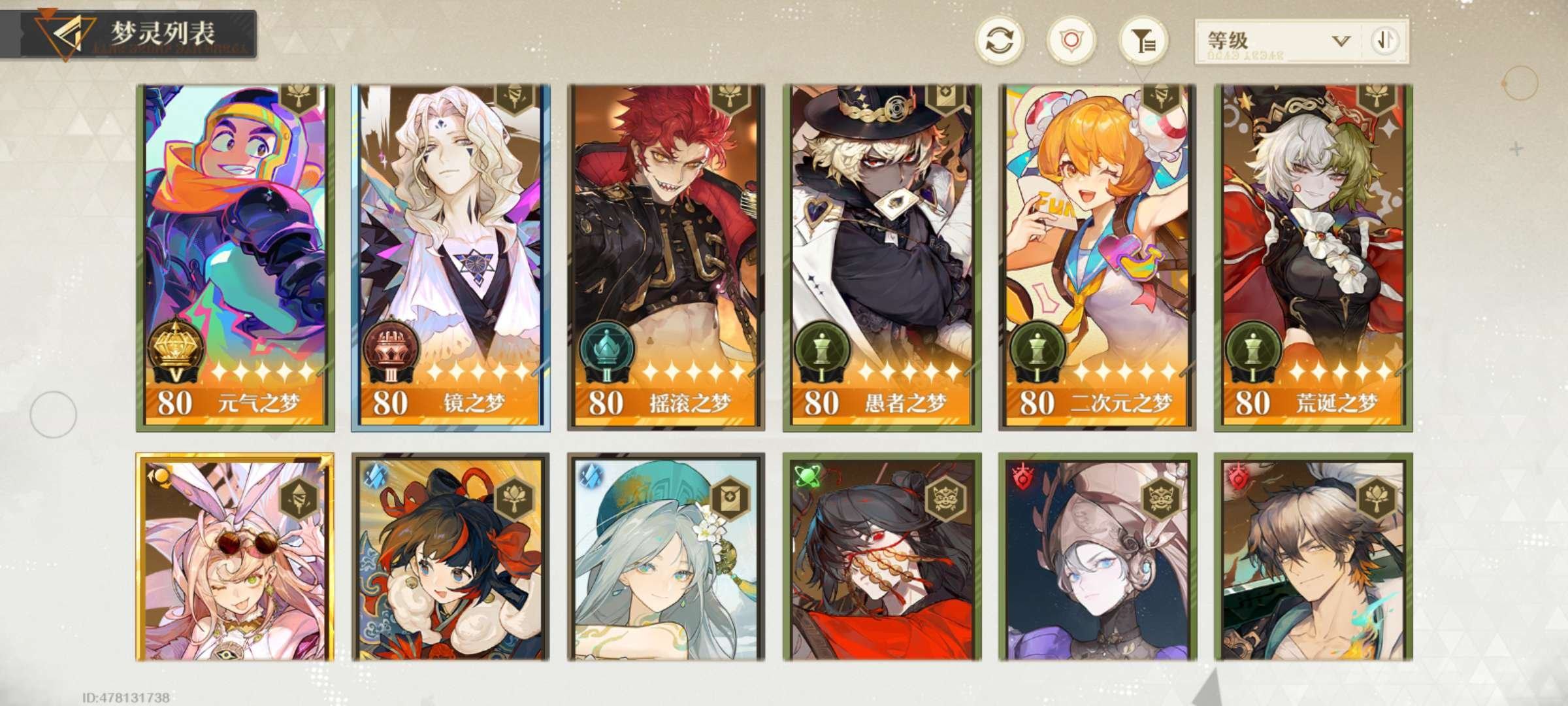The height and width of the screenshot is (706, 1568).
Task: Select the 镜之梦 character card
Action: 451,258
